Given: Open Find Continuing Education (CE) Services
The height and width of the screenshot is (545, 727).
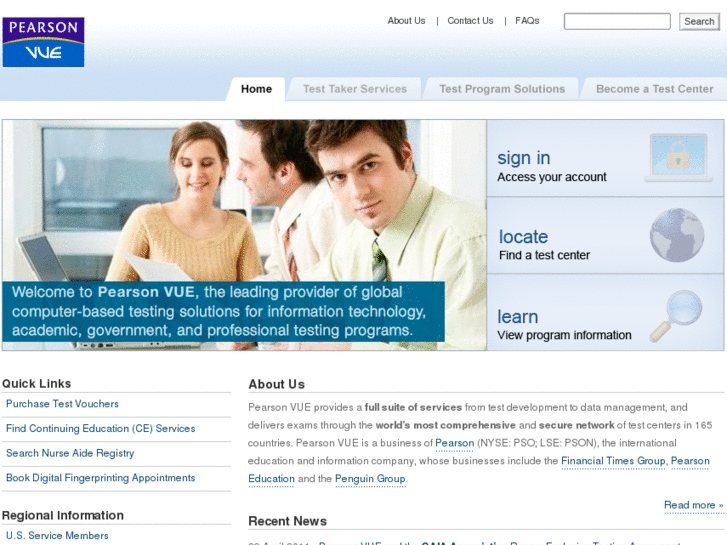Looking at the screenshot, I should pos(101,429).
